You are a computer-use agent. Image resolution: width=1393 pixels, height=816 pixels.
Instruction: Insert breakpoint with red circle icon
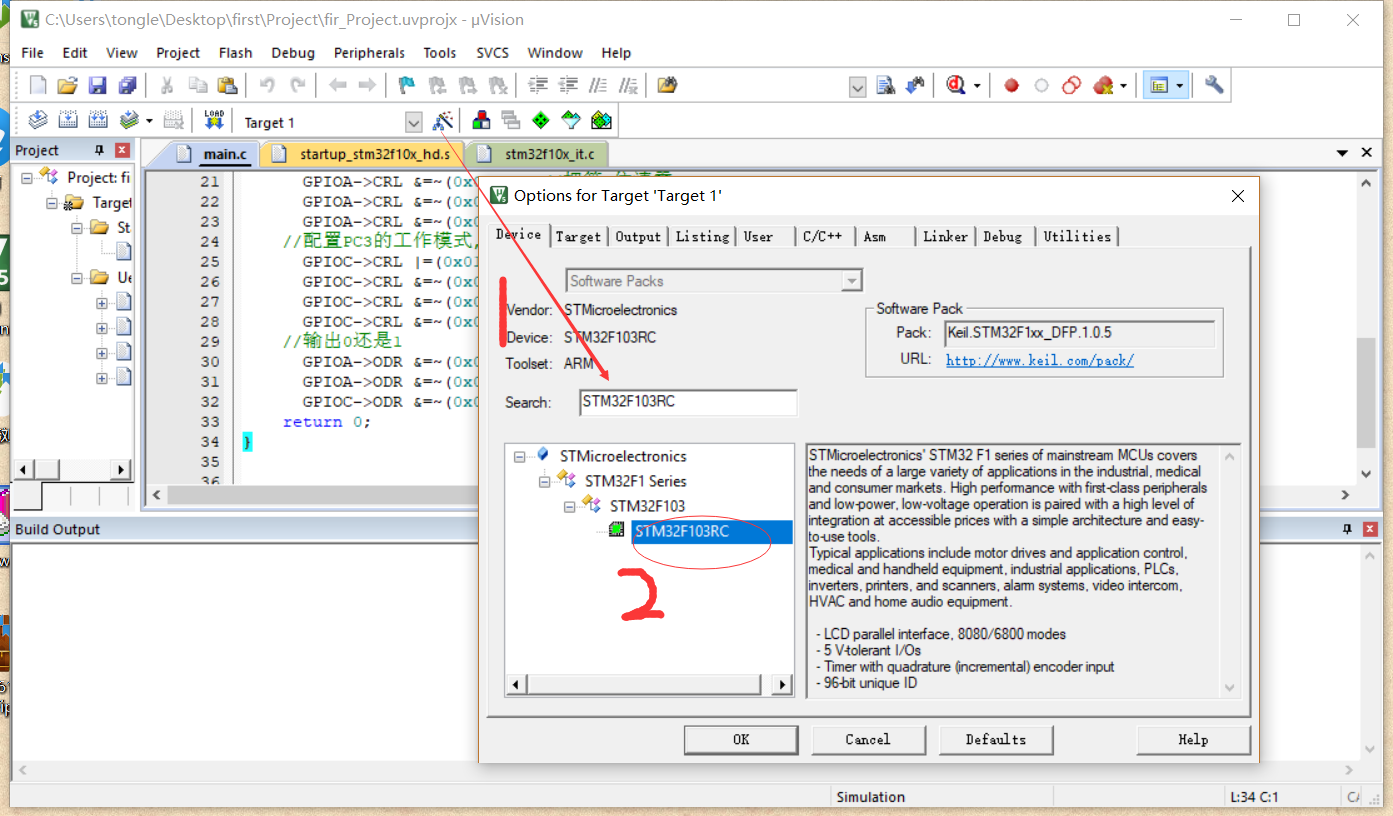(x=1011, y=86)
